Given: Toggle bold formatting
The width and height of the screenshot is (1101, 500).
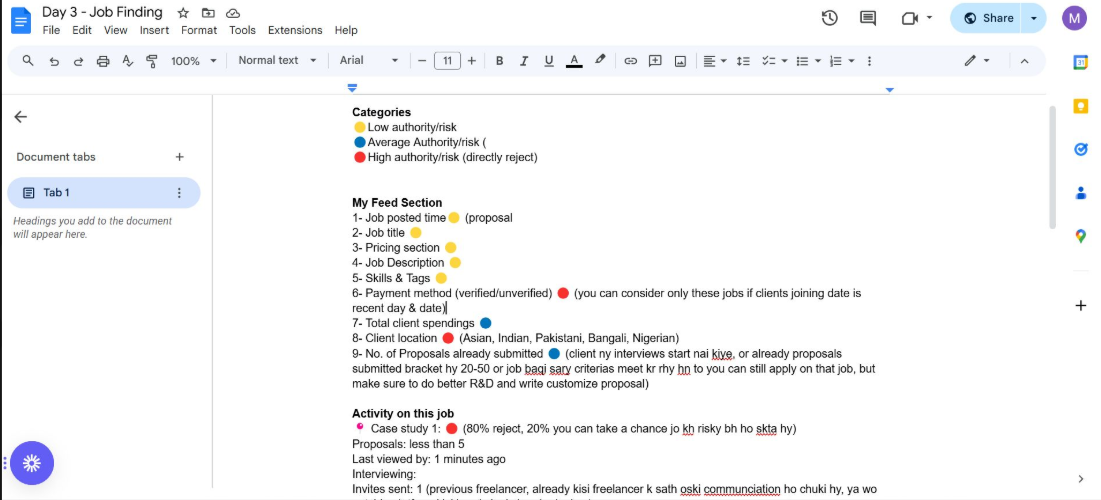Looking at the screenshot, I should (x=499, y=61).
